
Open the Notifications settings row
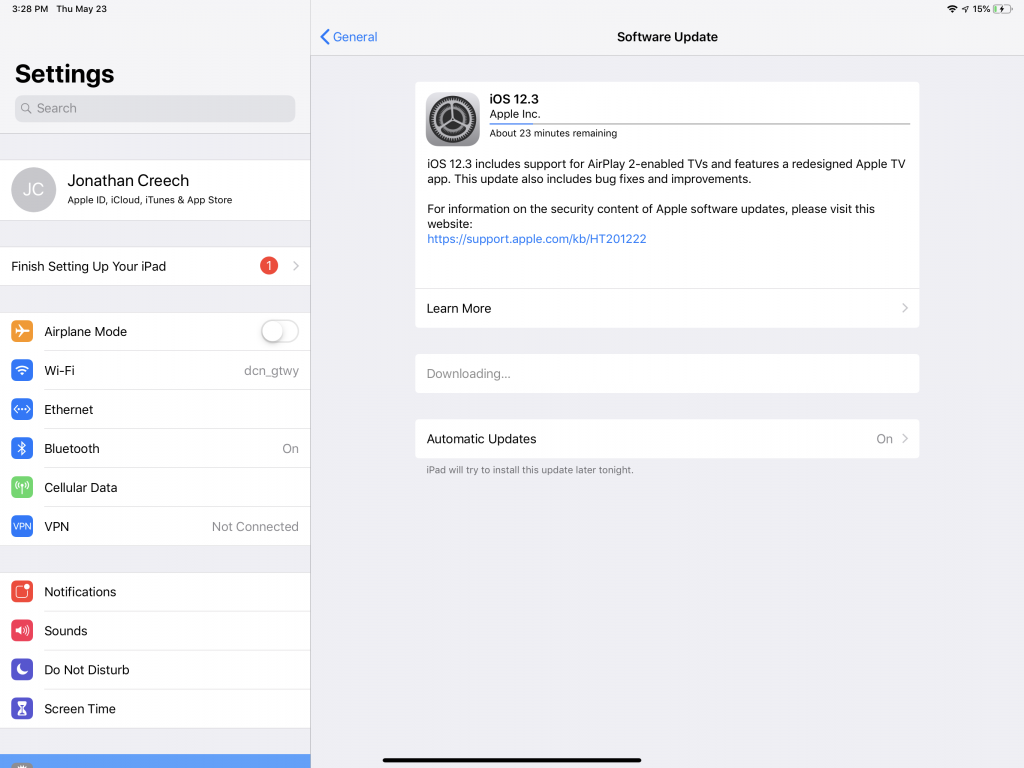coord(155,592)
